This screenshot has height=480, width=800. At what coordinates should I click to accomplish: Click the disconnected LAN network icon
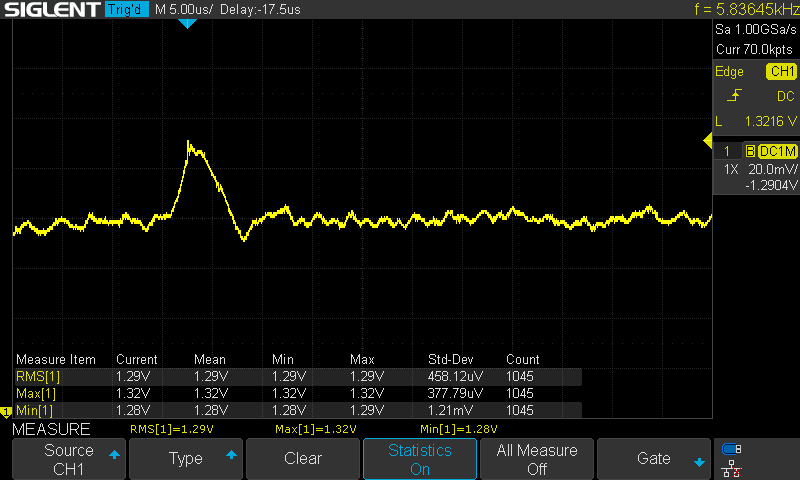pos(732,468)
